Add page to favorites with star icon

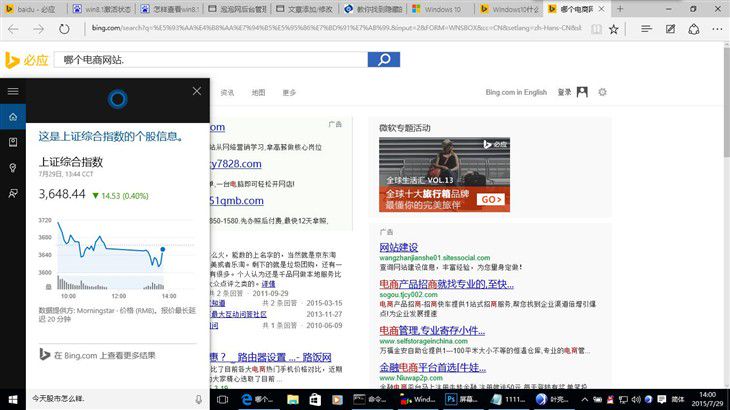point(614,29)
